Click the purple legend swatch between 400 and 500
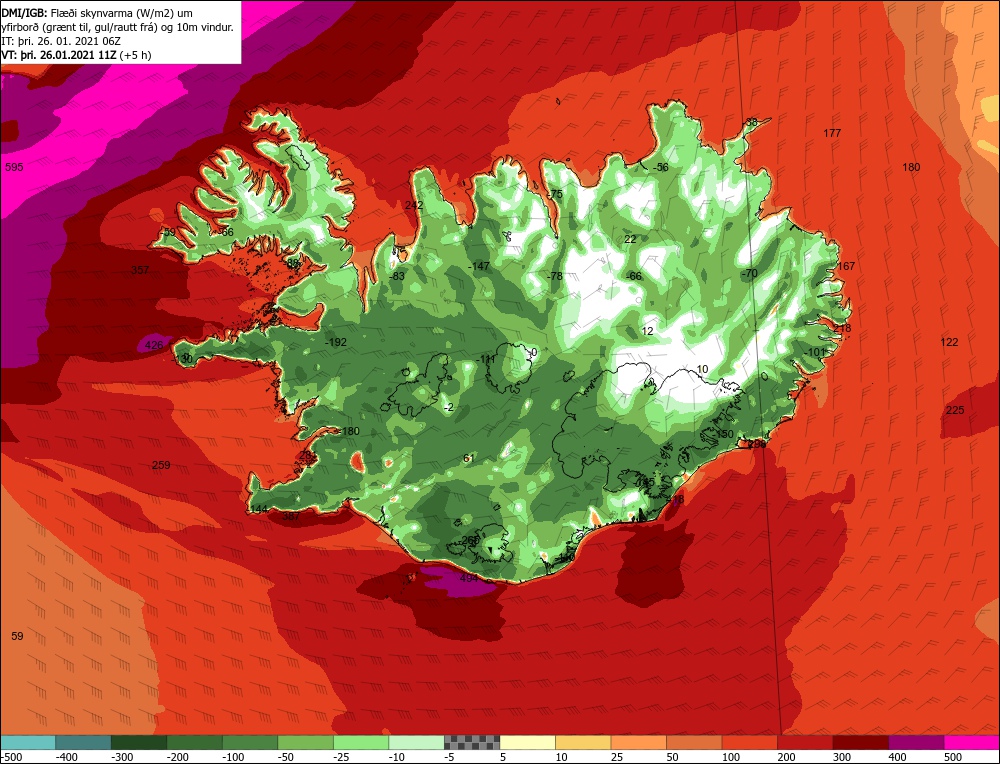1000x764 pixels. click(916, 742)
